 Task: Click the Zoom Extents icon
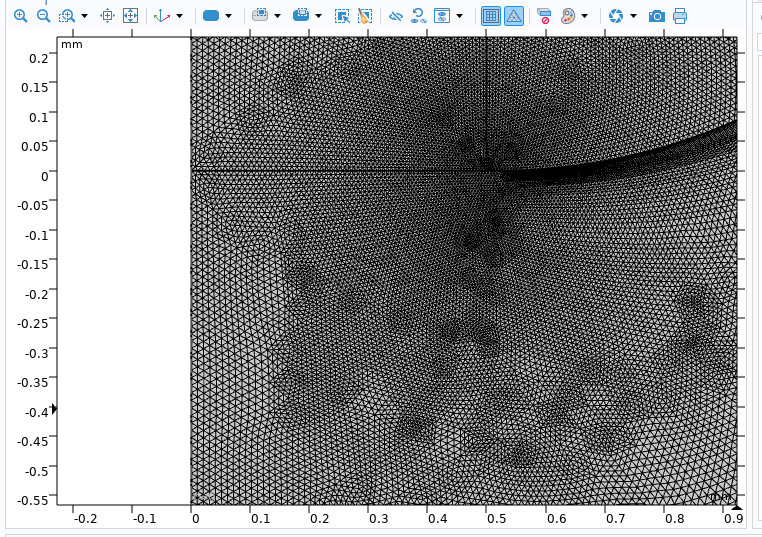tap(130, 16)
